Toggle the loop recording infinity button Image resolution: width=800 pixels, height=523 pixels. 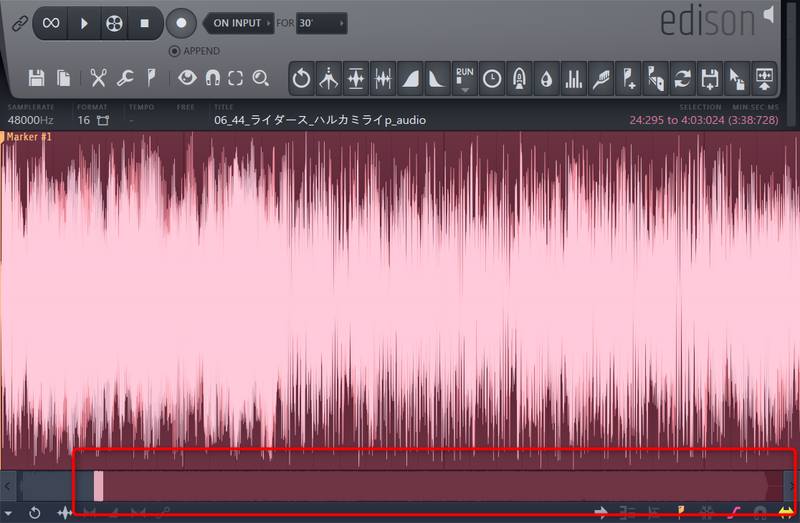coord(50,22)
